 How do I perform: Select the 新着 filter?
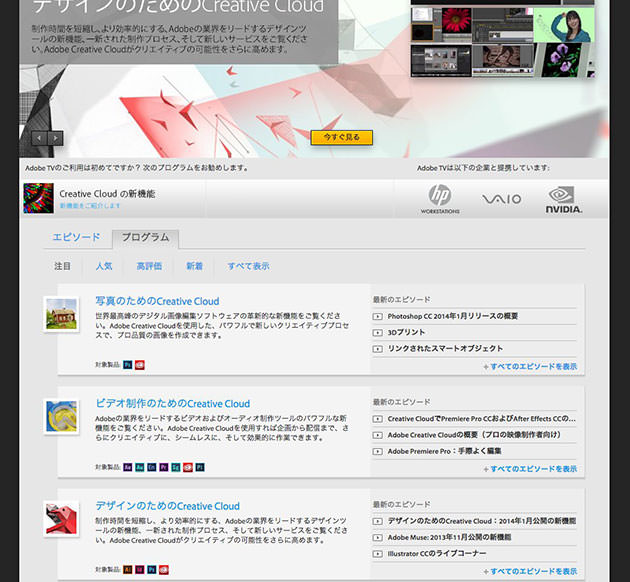coord(194,266)
